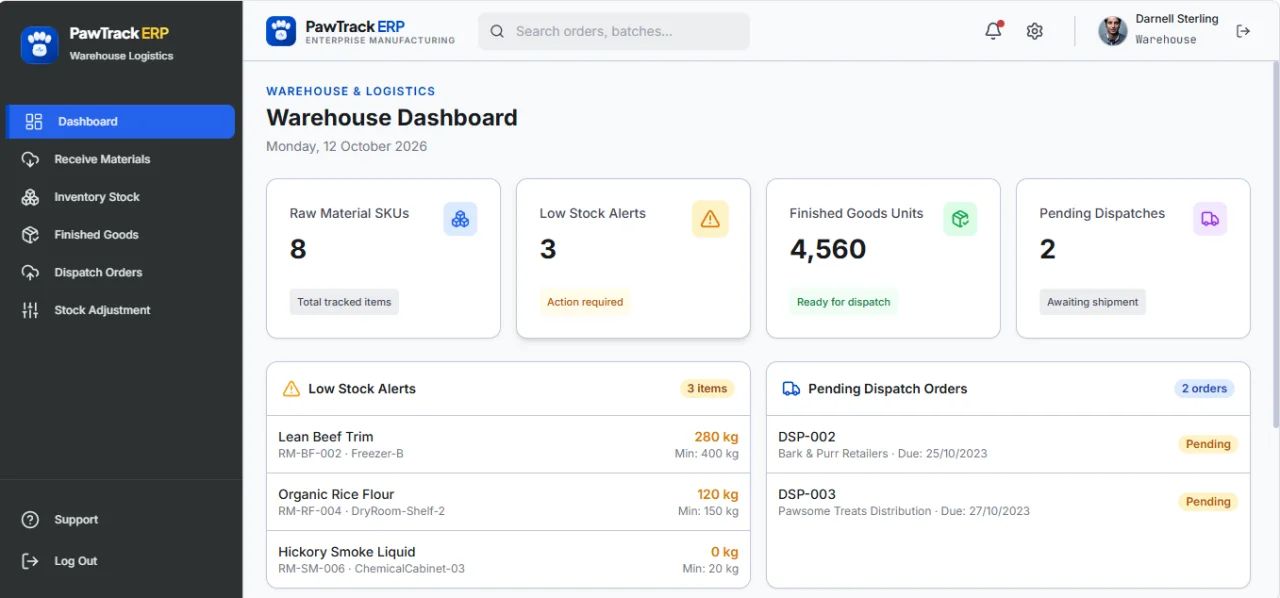Click the Stock Adjustment sliders icon
1280x598 pixels.
point(30,310)
